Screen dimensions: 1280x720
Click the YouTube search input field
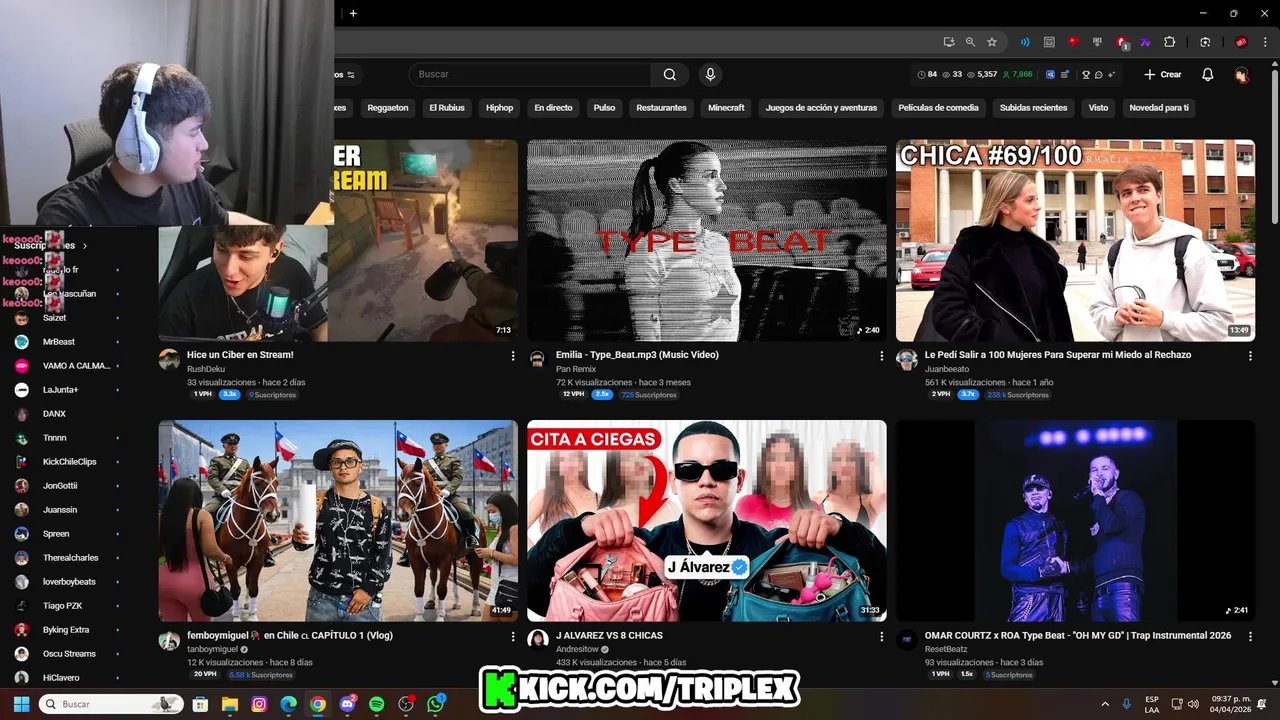click(530, 74)
